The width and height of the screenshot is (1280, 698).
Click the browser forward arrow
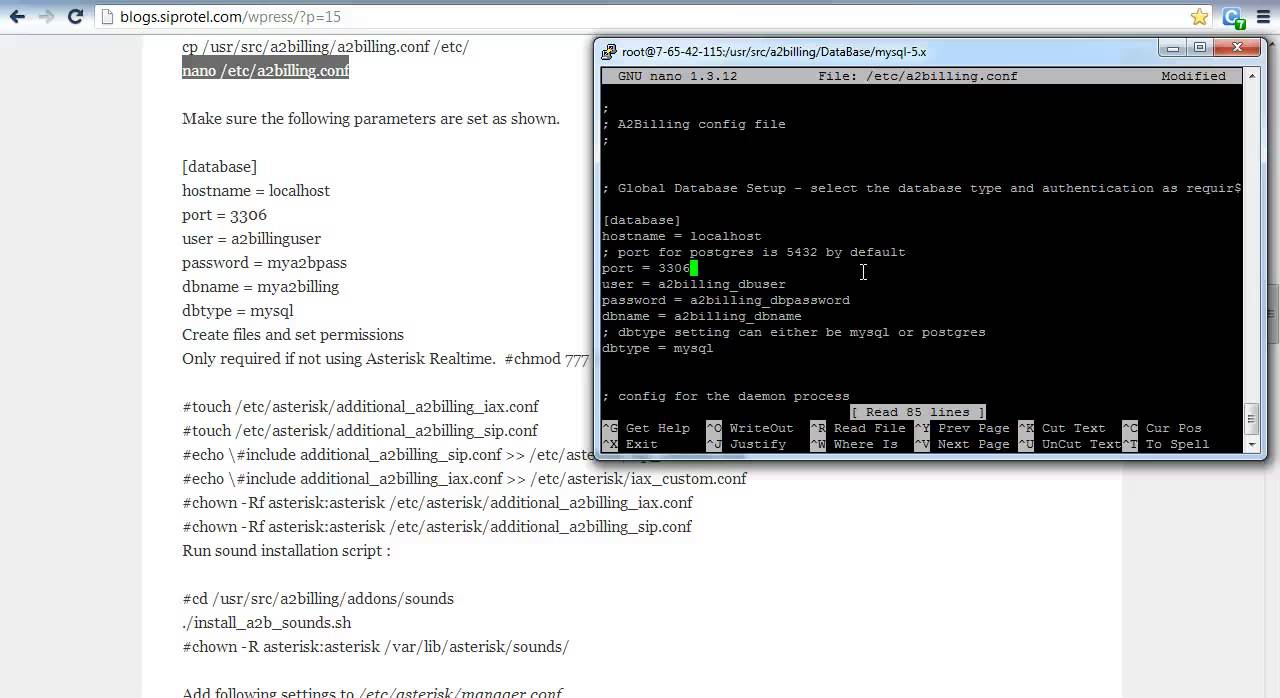point(46,17)
